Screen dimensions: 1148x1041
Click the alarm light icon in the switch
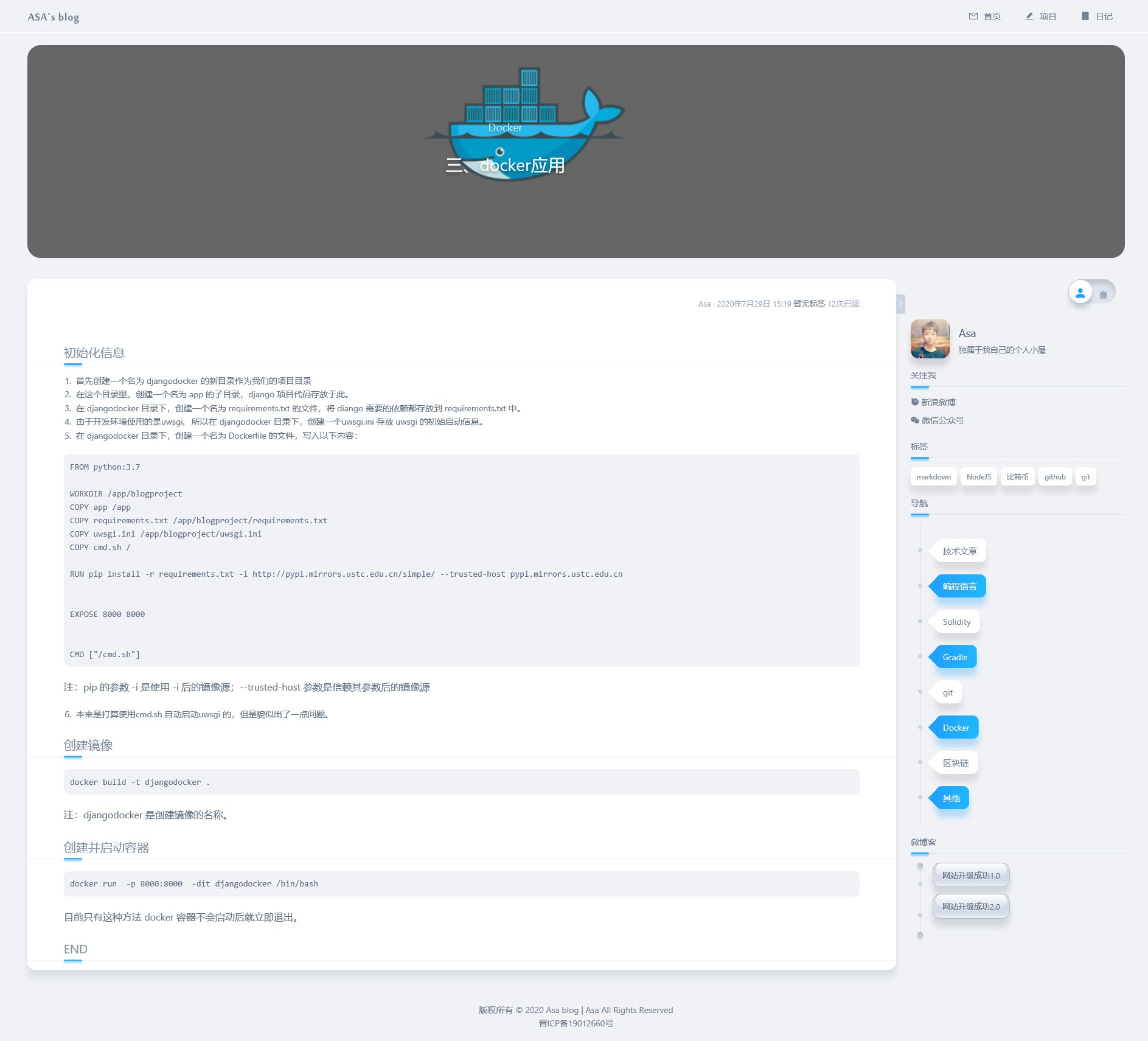(1103, 294)
